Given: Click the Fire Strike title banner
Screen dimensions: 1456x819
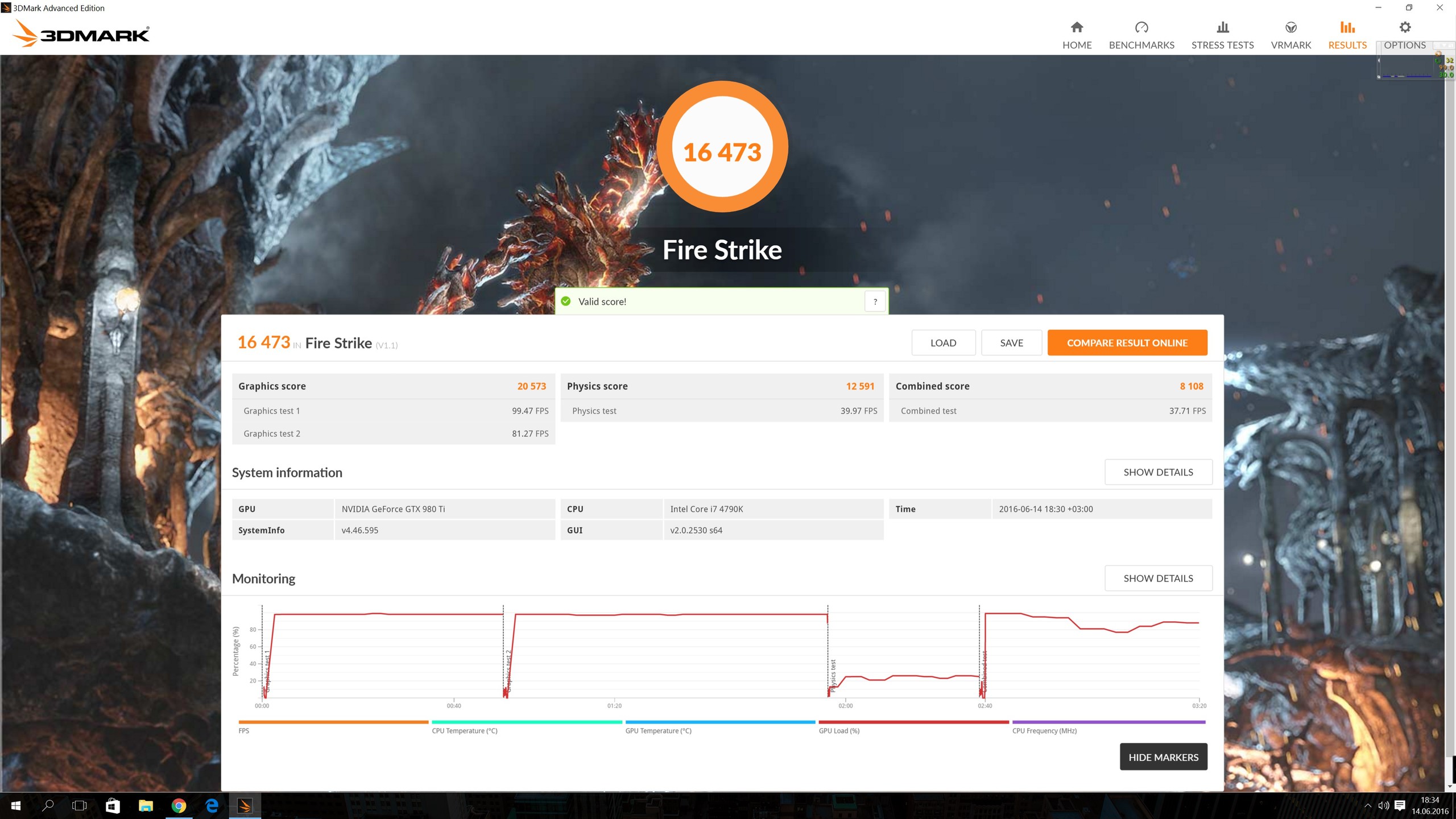Looking at the screenshot, I should point(722,250).
